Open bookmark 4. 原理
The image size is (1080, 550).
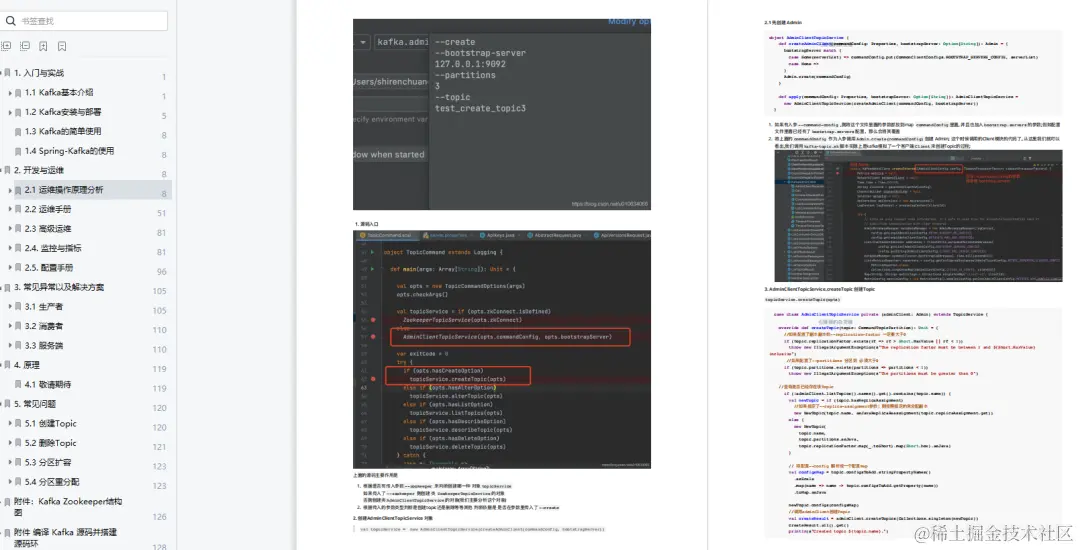tap(27, 366)
